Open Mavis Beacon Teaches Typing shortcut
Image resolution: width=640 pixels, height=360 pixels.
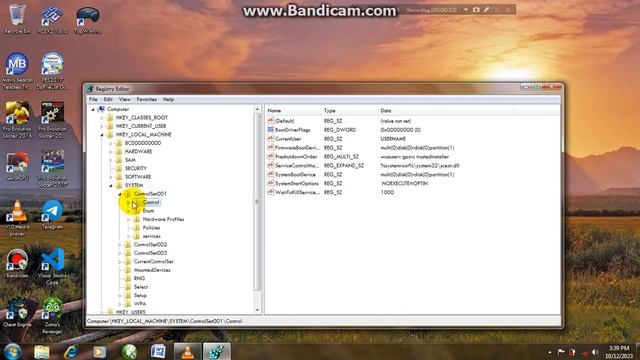point(17,70)
